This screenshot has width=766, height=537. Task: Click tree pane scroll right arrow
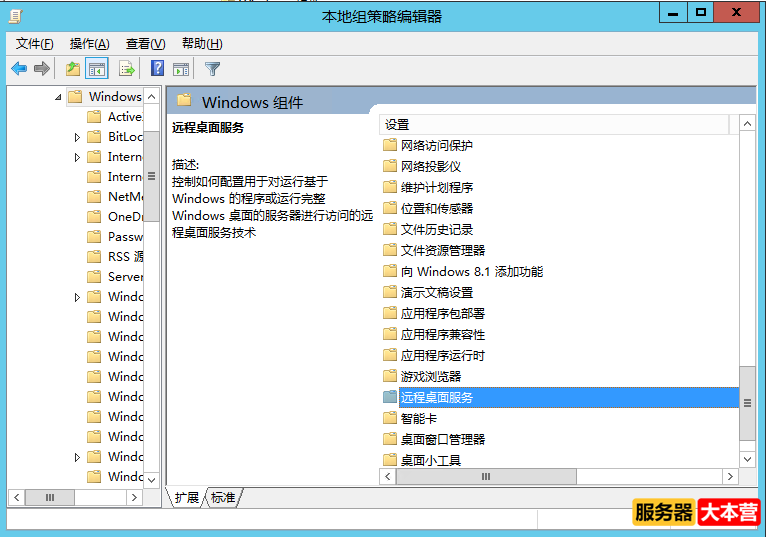tap(134, 498)
